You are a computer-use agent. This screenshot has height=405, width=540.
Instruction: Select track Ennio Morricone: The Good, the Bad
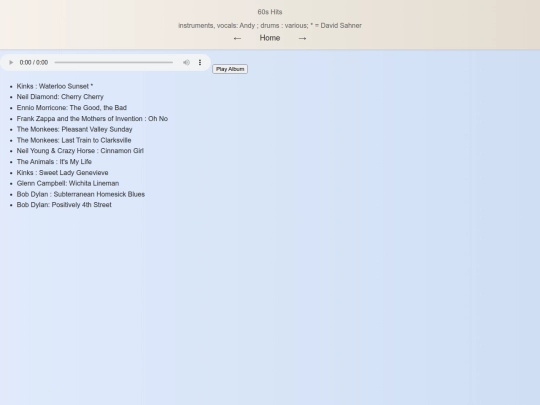click(72, 108)
